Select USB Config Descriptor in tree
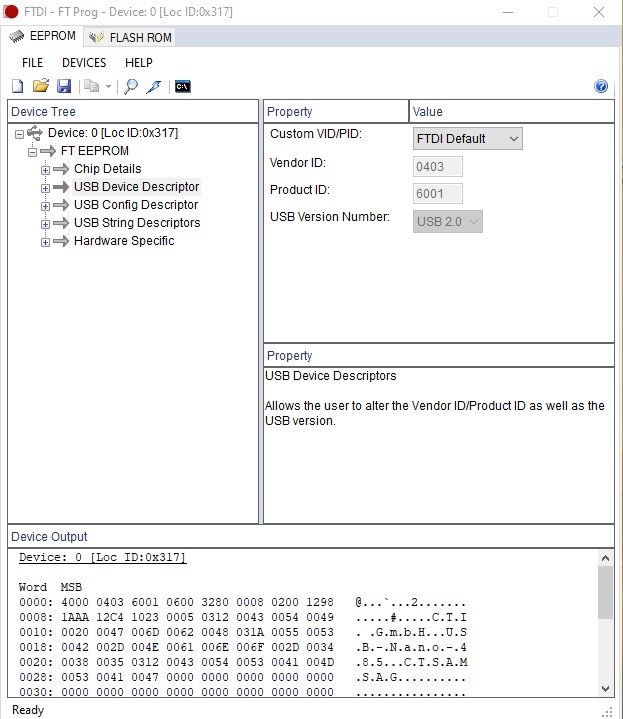623x719 pixels. 136,205
